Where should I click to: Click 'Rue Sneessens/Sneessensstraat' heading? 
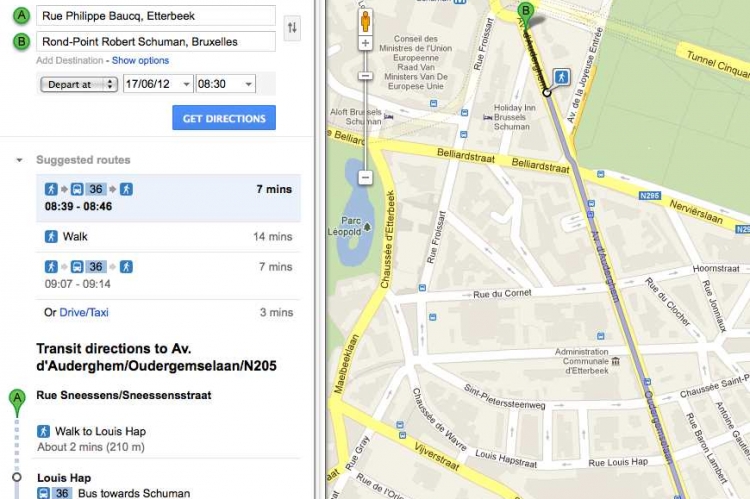(124, 395)
